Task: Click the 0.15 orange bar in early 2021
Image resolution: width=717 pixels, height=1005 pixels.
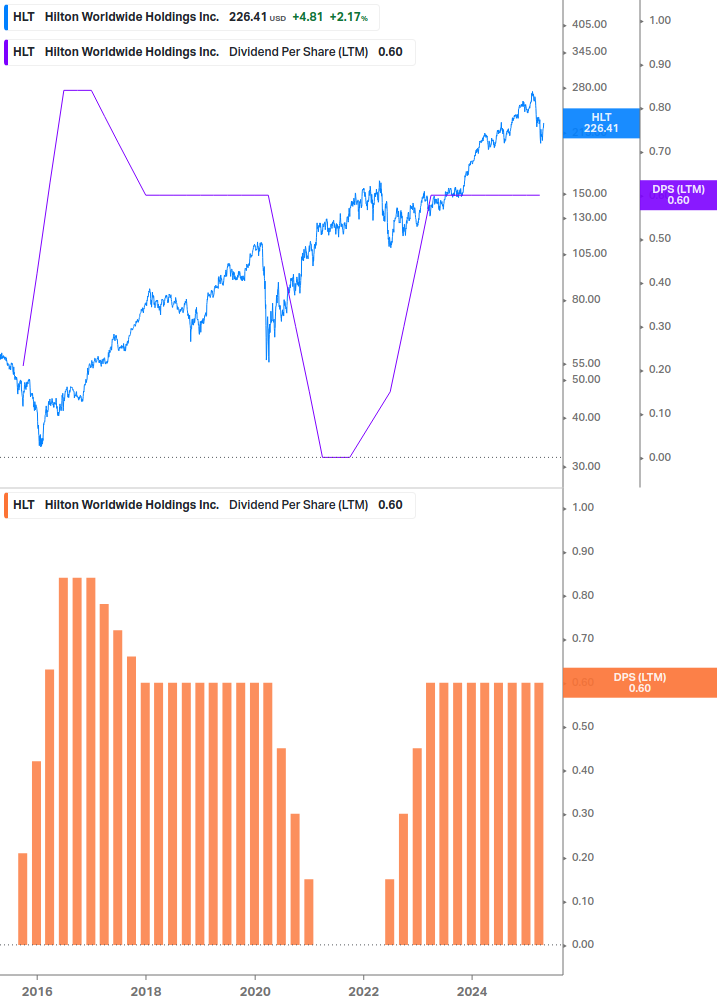Action: [309, 911]
